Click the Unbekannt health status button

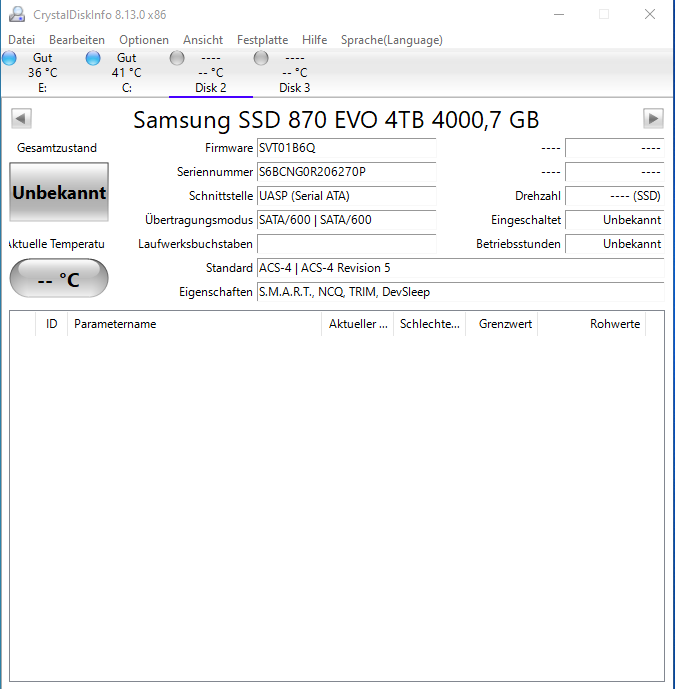point(59,192)
